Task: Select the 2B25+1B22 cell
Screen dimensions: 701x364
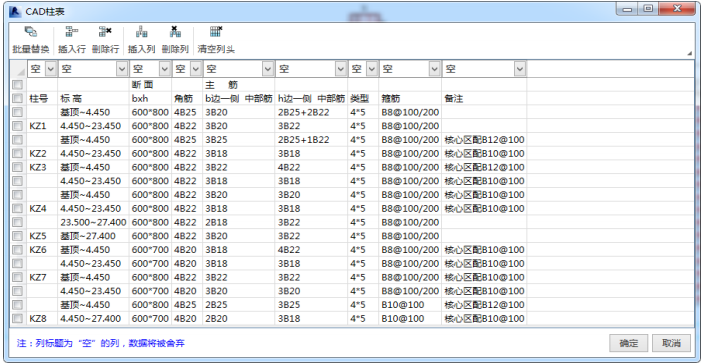Action: (x=312, y=140)
